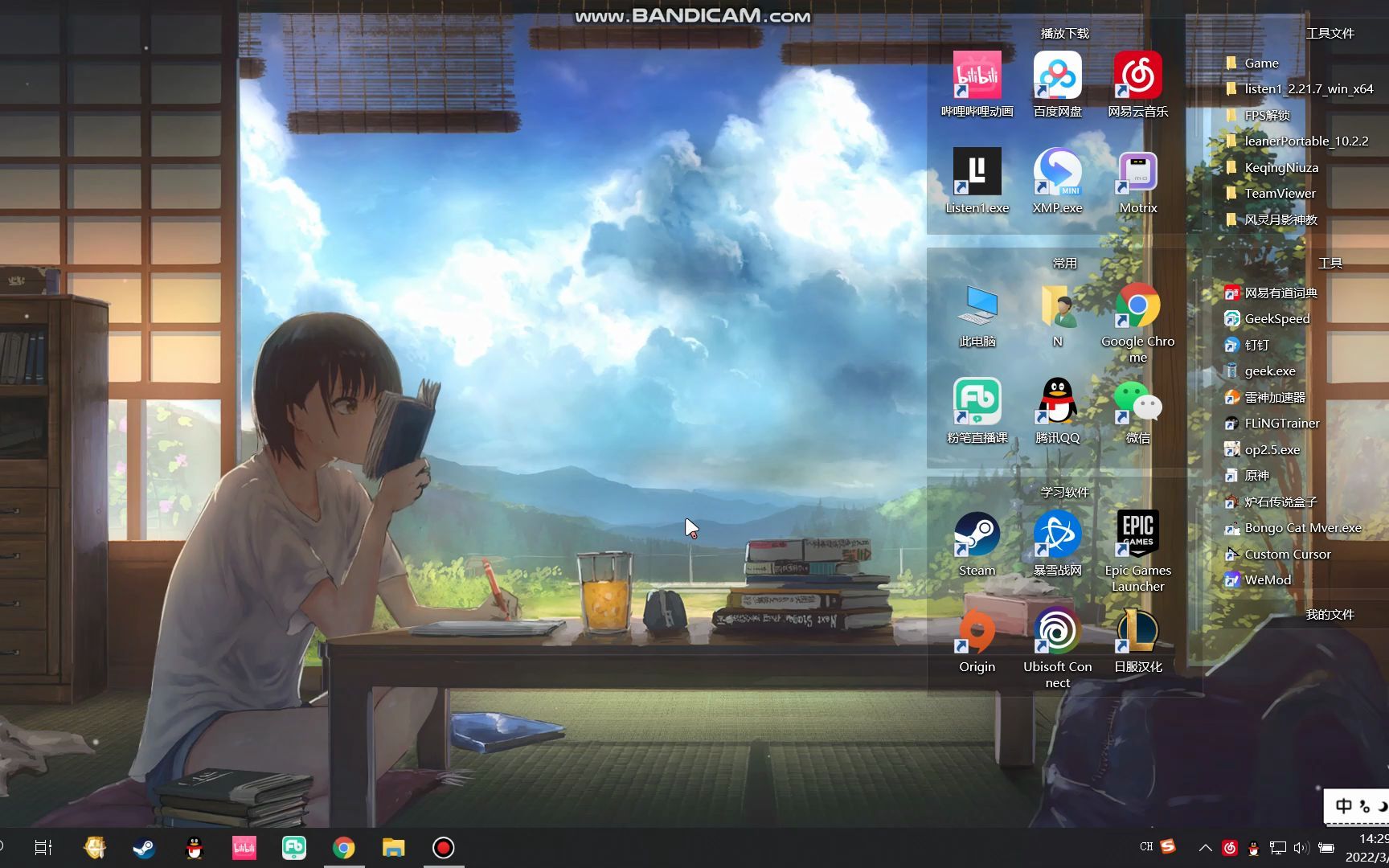The height and width of the screenshot is (868, 1389).
Task: Select 粉笔直播课 desktop shortcut
Action: (x=977, y=410)
